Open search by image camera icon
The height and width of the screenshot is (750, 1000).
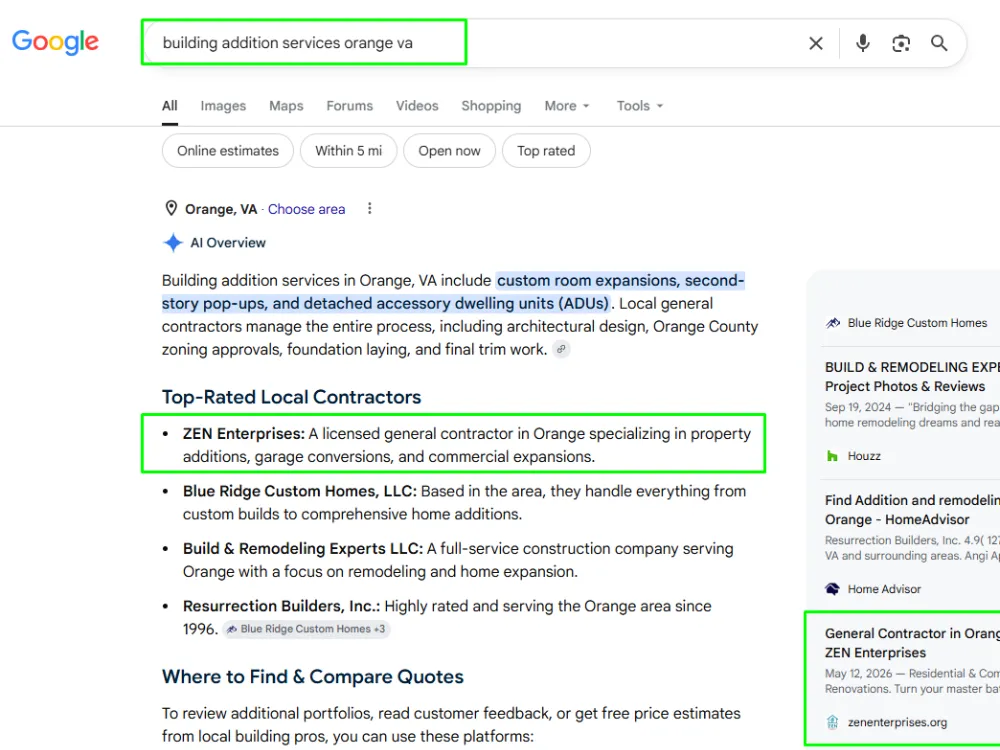click(901, 43)
